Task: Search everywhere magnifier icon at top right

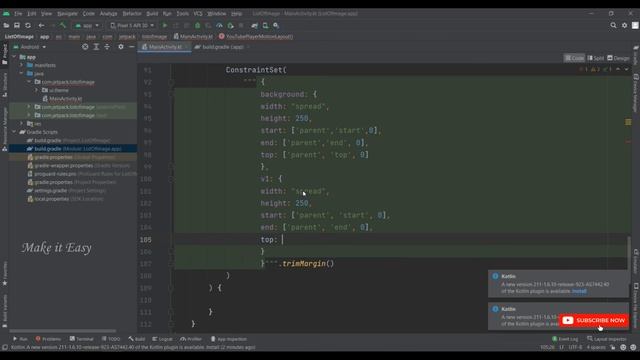Action: click(613, 25)
